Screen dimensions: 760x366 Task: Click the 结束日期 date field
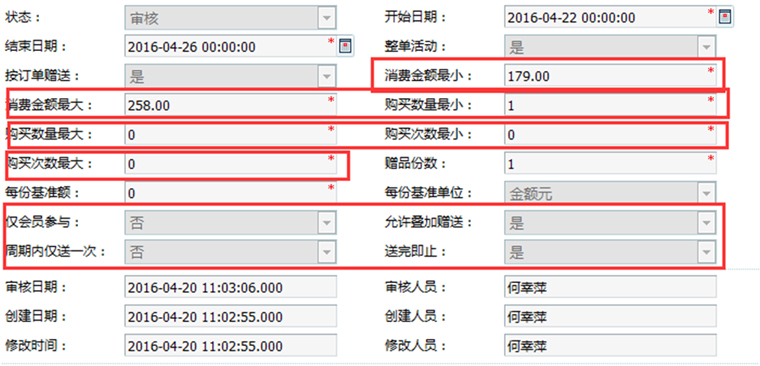(230, 47)
